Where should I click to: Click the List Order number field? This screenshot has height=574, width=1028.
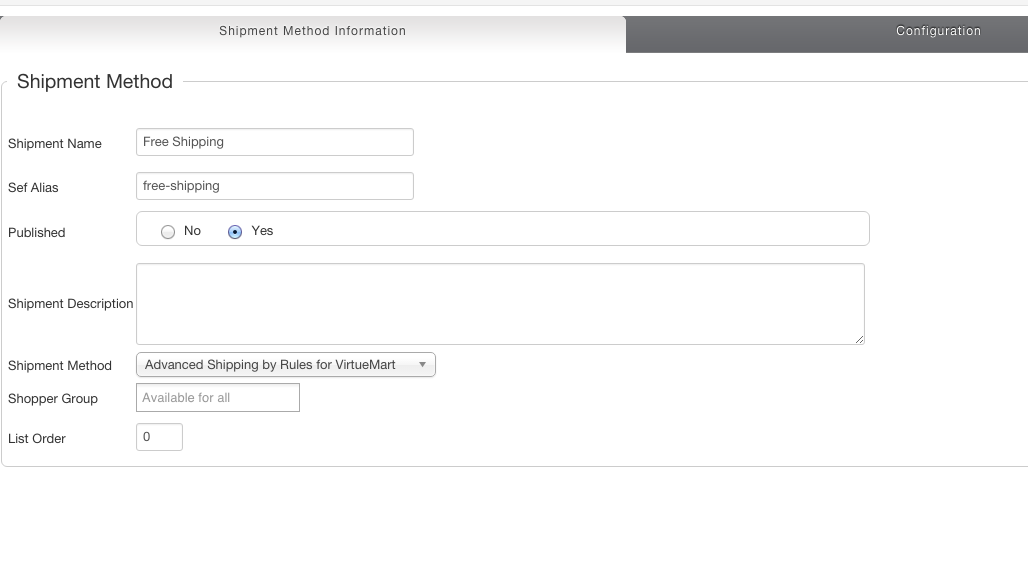click(159, 437)
